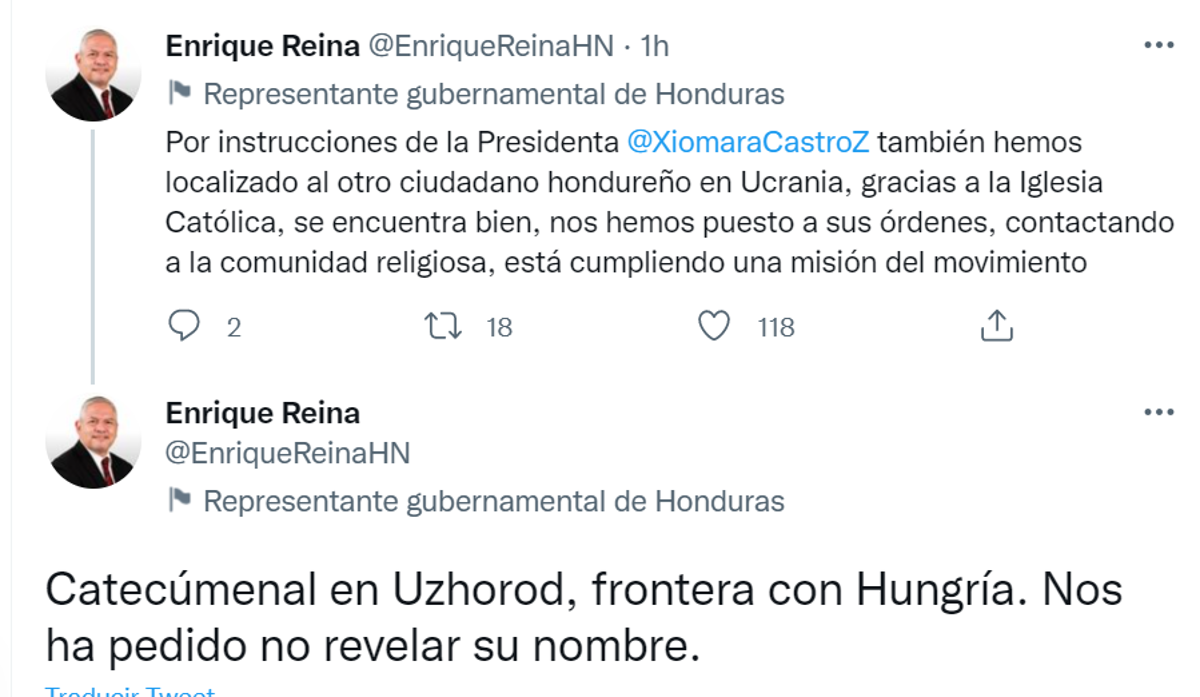Reply to Enrique Reina's tweet
Image resolution: width=1200 pixels, height=697 pixels.
(x=185, y=324)
